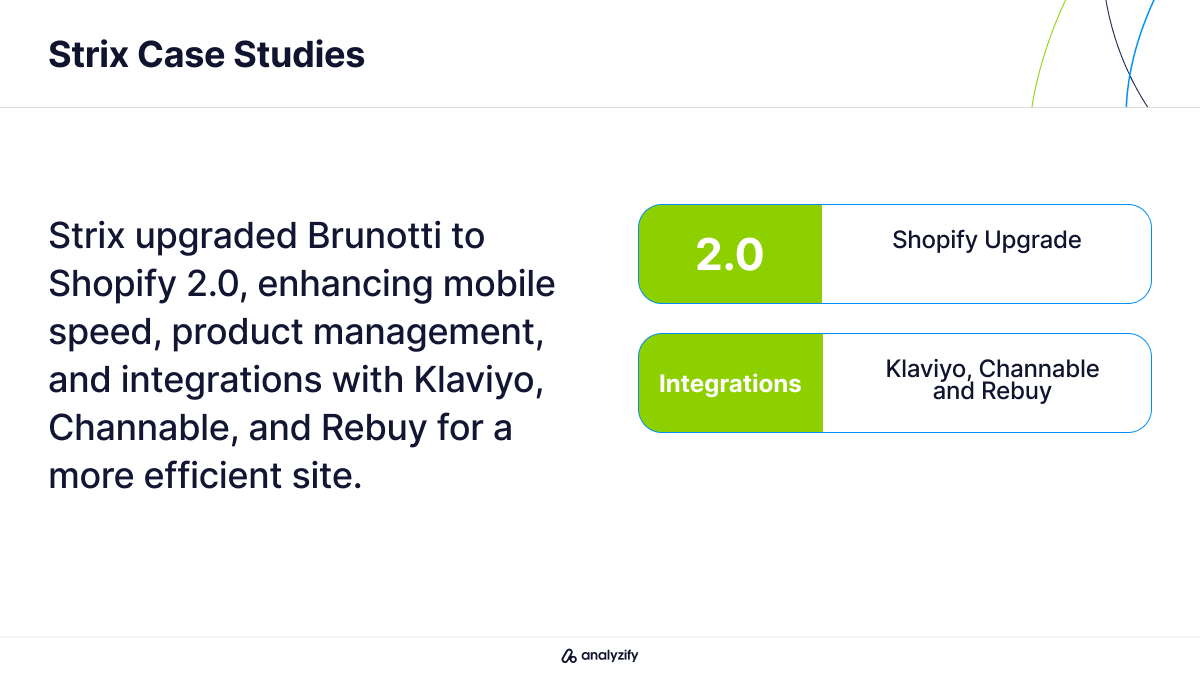
Task: Click the Shopify Upgrade card outline
Action: [895, 254]
